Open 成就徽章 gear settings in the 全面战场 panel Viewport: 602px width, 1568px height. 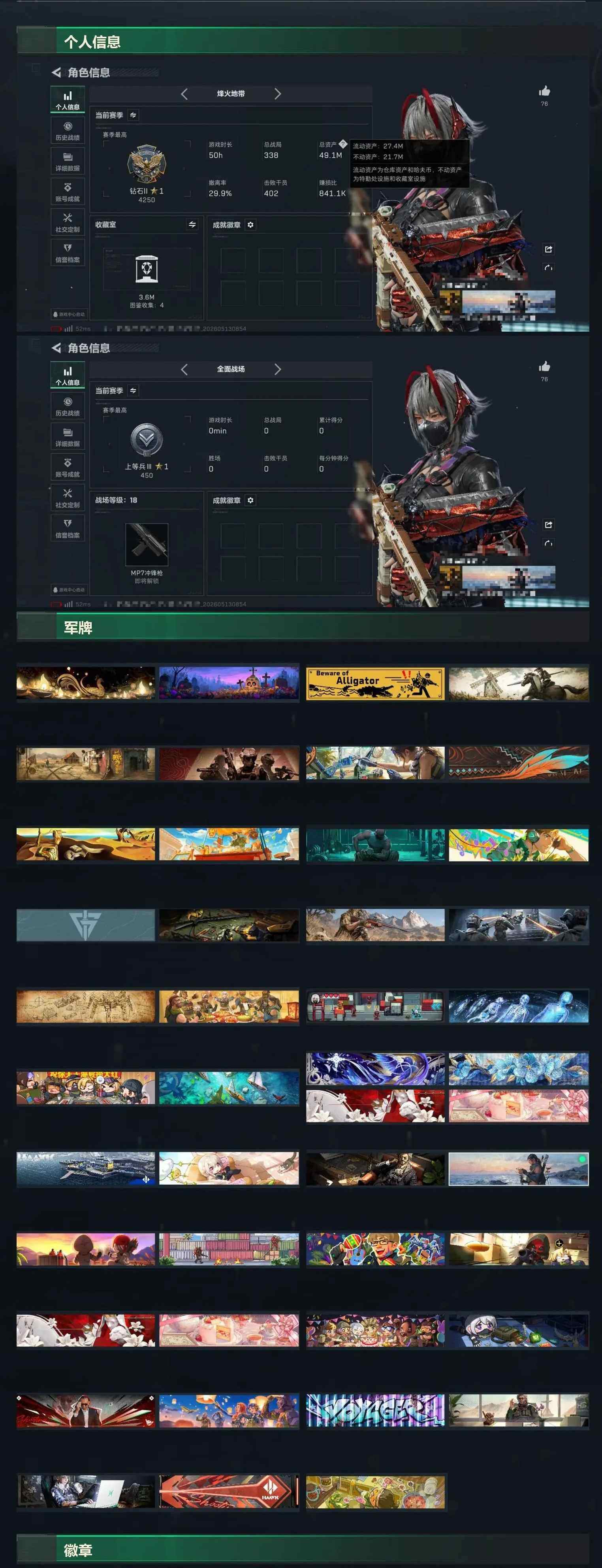pyautogui.click(x=250, y=500)
